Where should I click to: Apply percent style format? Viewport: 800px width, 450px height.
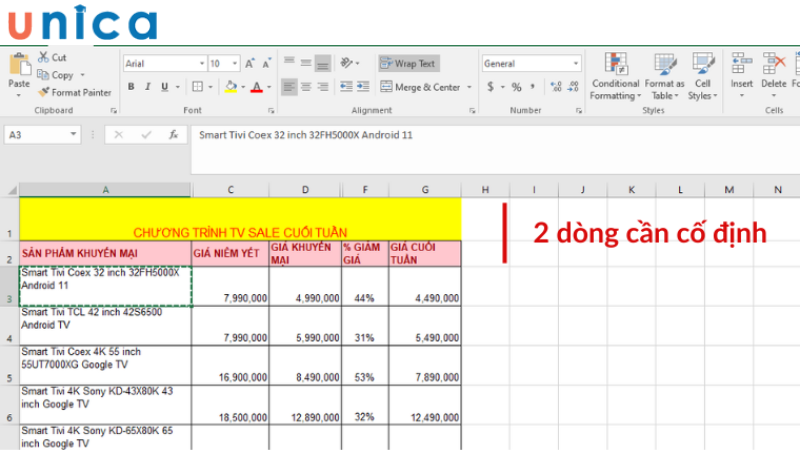point(516,87)
